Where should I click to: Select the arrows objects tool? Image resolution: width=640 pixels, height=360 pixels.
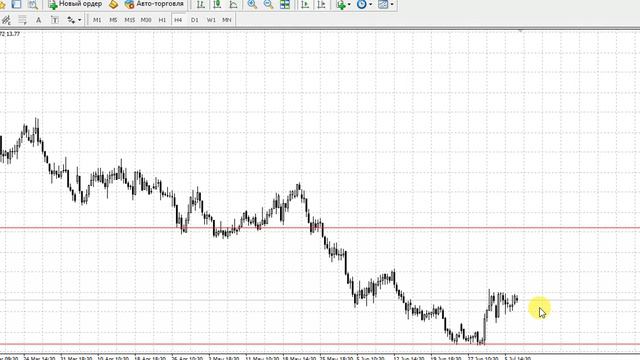(71, 20)
